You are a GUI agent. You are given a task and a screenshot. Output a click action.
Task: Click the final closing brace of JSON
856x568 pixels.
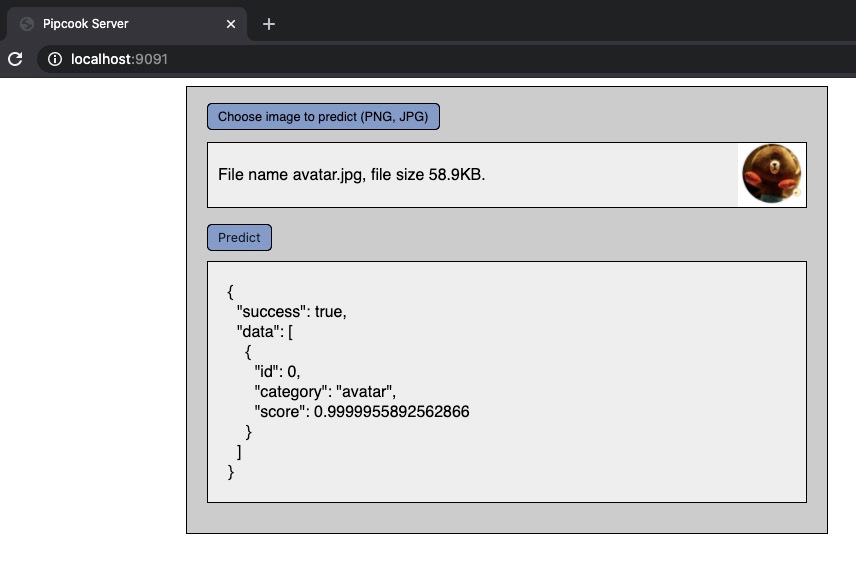(x=231, y=471)
